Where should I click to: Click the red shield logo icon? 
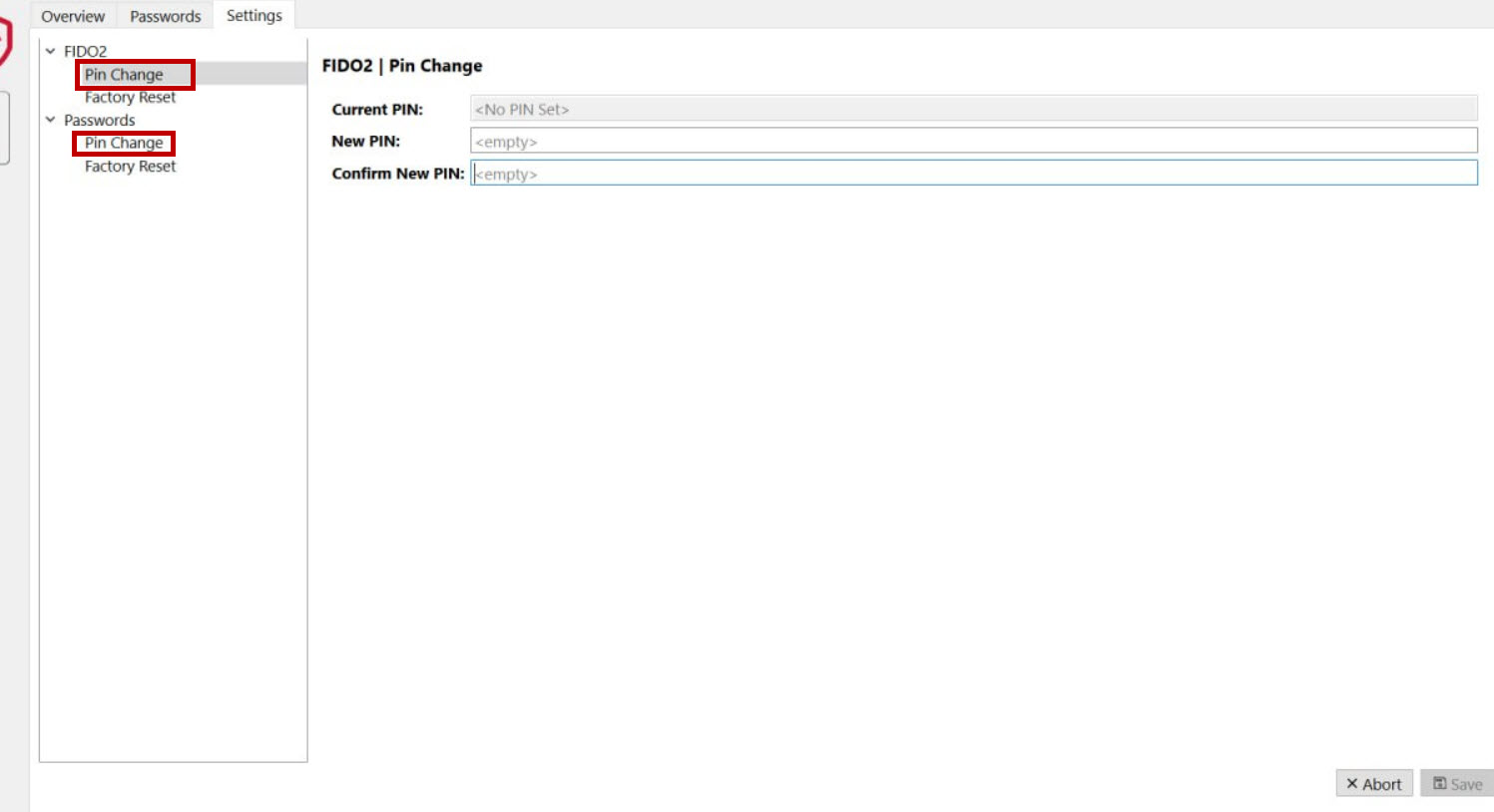pyautogui.click(x=5, y=42)
